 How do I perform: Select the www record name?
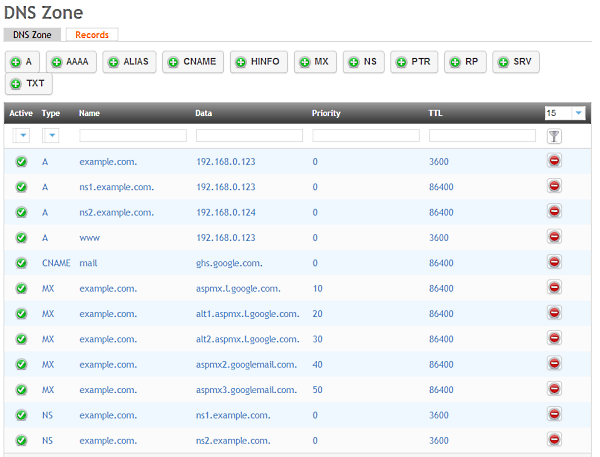pos(90,238)
